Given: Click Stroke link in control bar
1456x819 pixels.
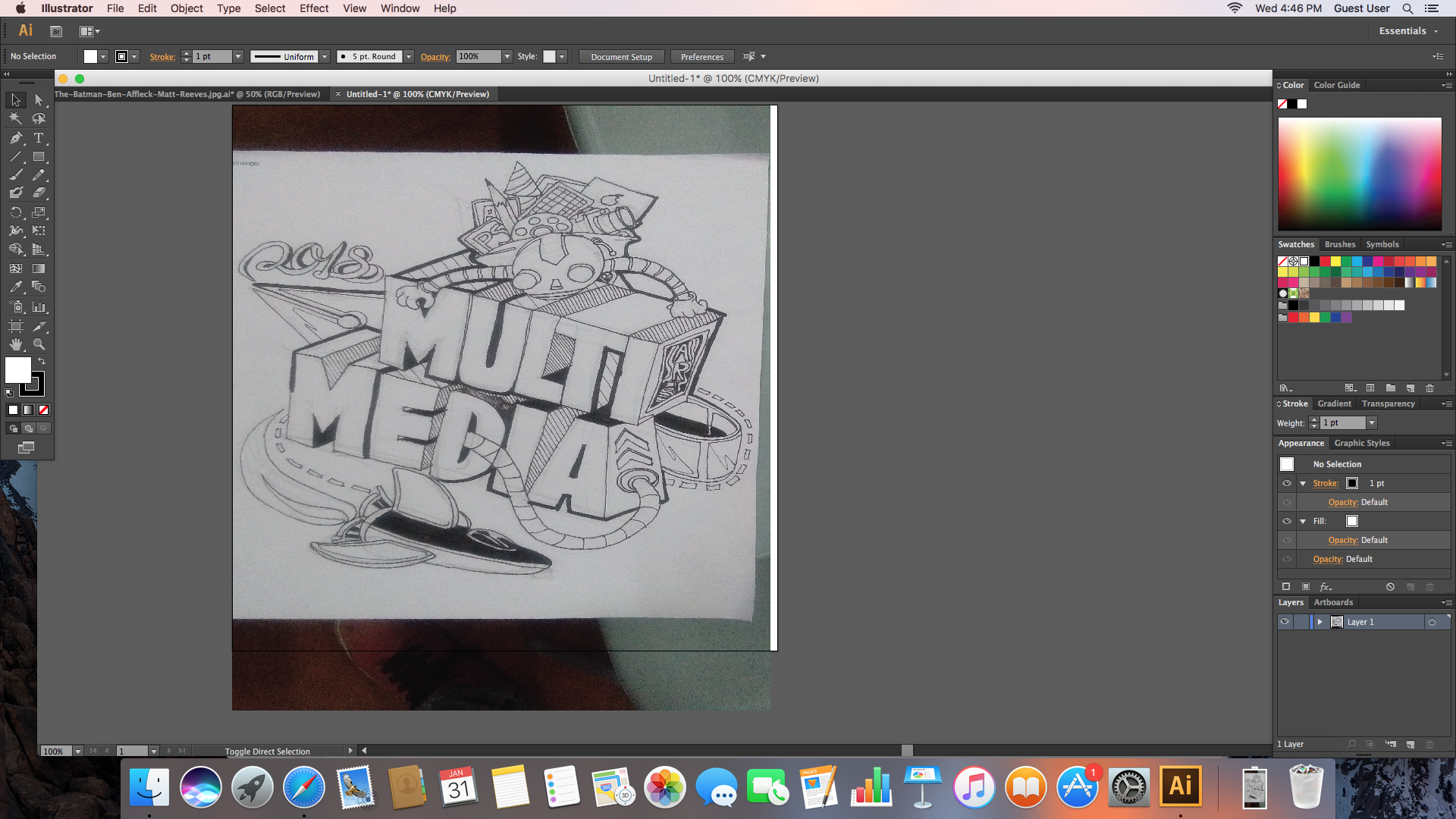Looking at the screenshot, I should (x=162, y=57).
